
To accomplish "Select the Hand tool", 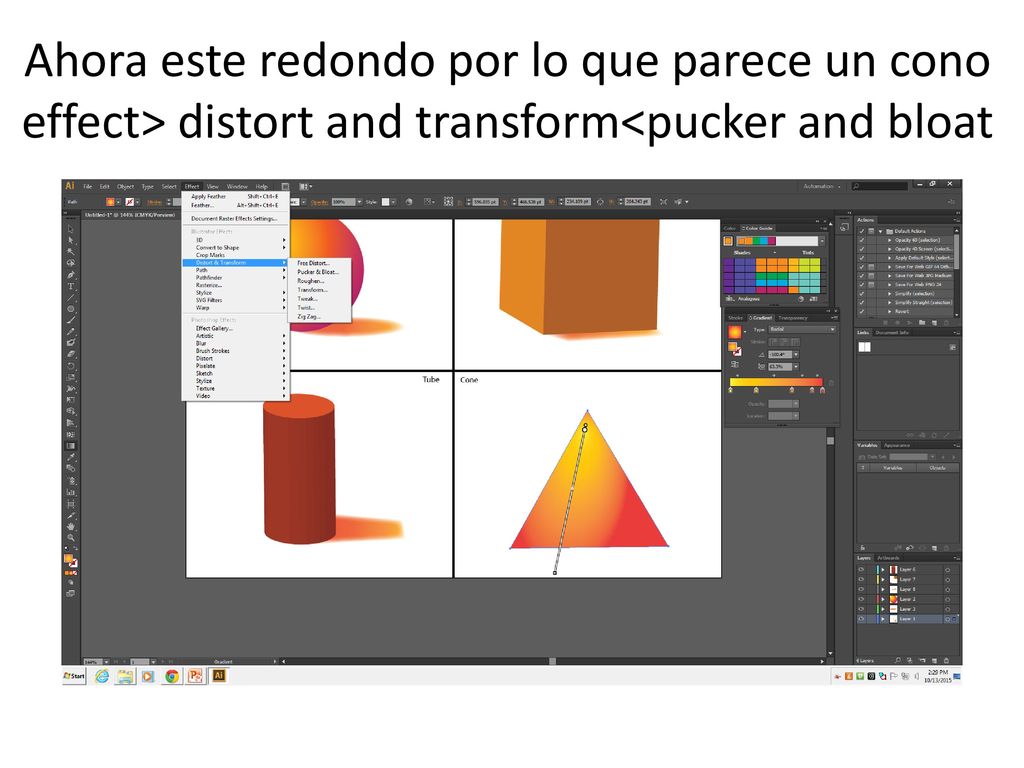I will coord(71,526).
